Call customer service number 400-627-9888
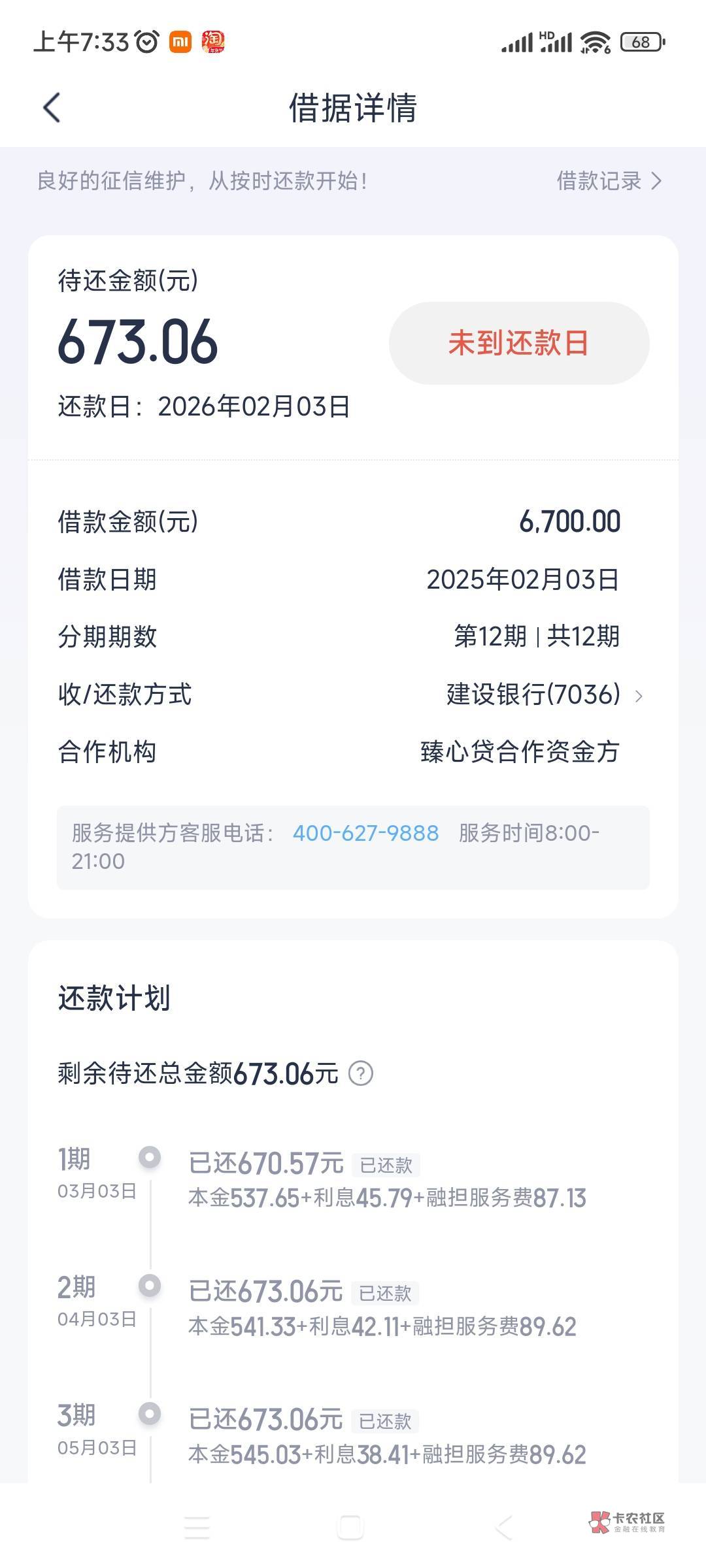Image resolution: width=706 pixels, height=1568 pixels. point(365,833)
